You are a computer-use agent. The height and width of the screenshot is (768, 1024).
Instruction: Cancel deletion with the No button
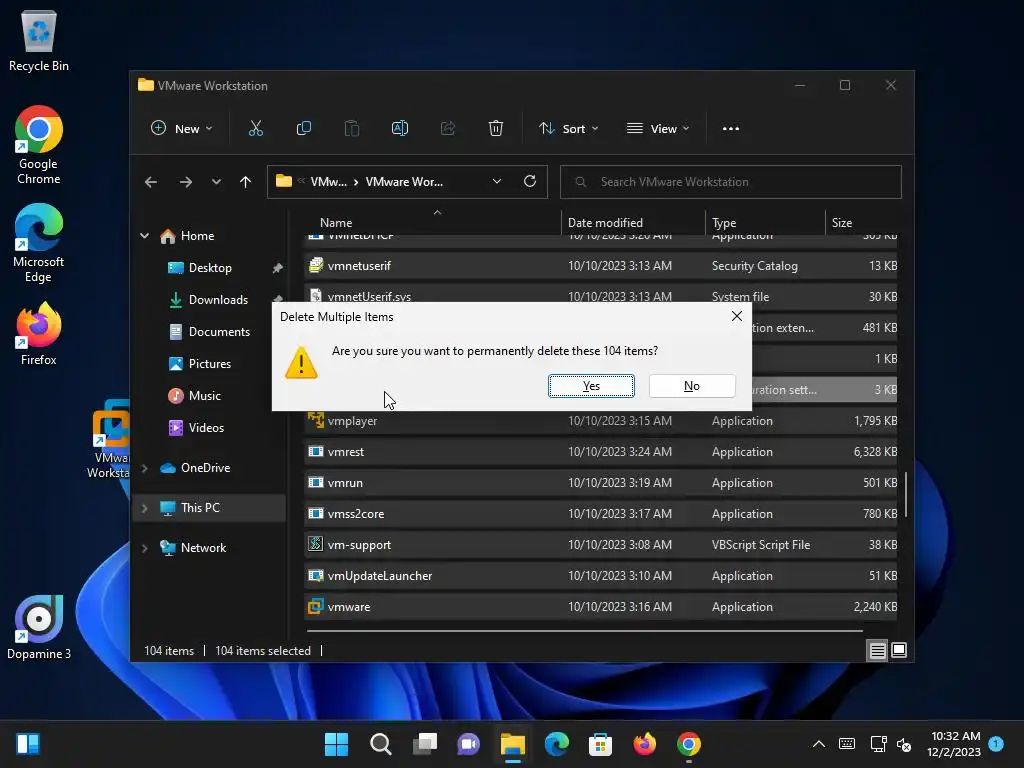[x=692, y=386]
